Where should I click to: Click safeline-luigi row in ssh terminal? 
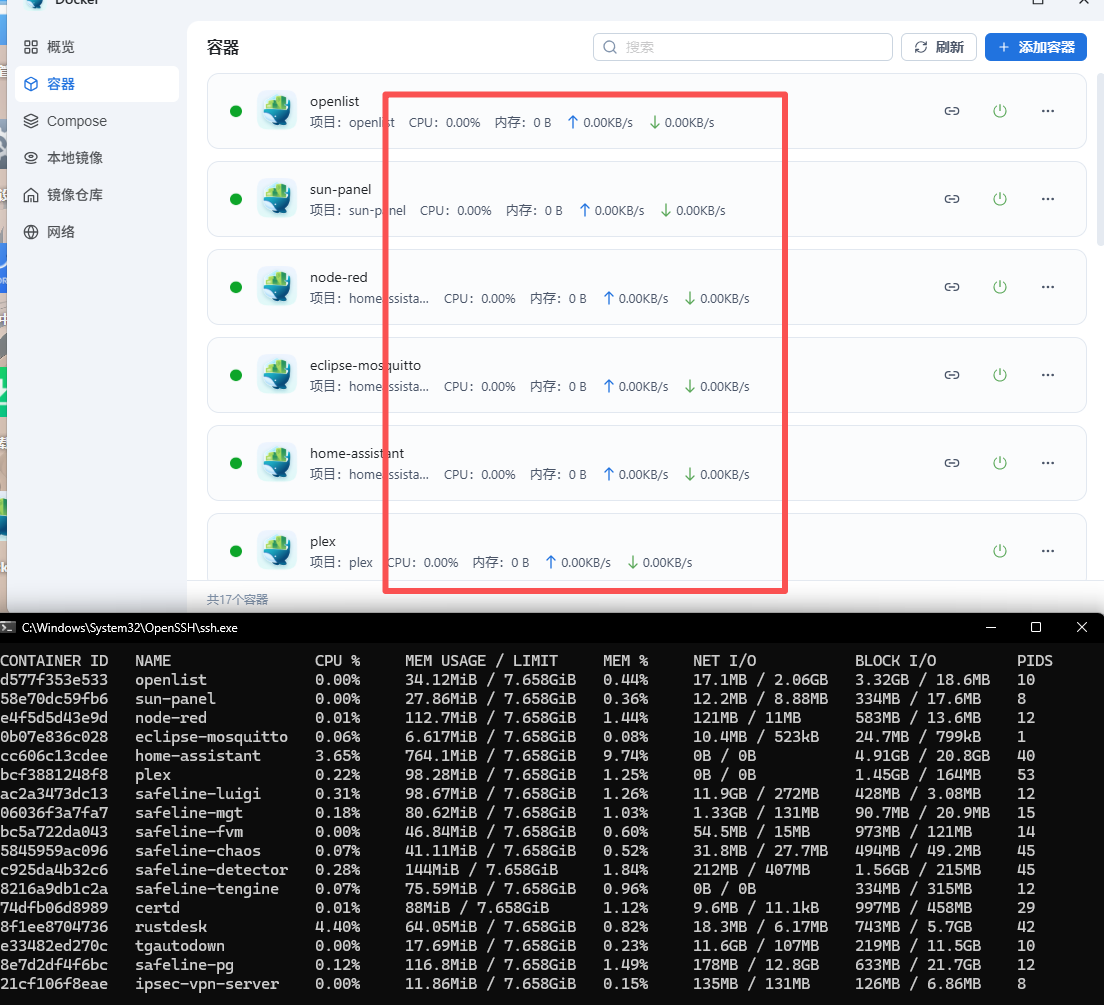click(x=525, y=794)
